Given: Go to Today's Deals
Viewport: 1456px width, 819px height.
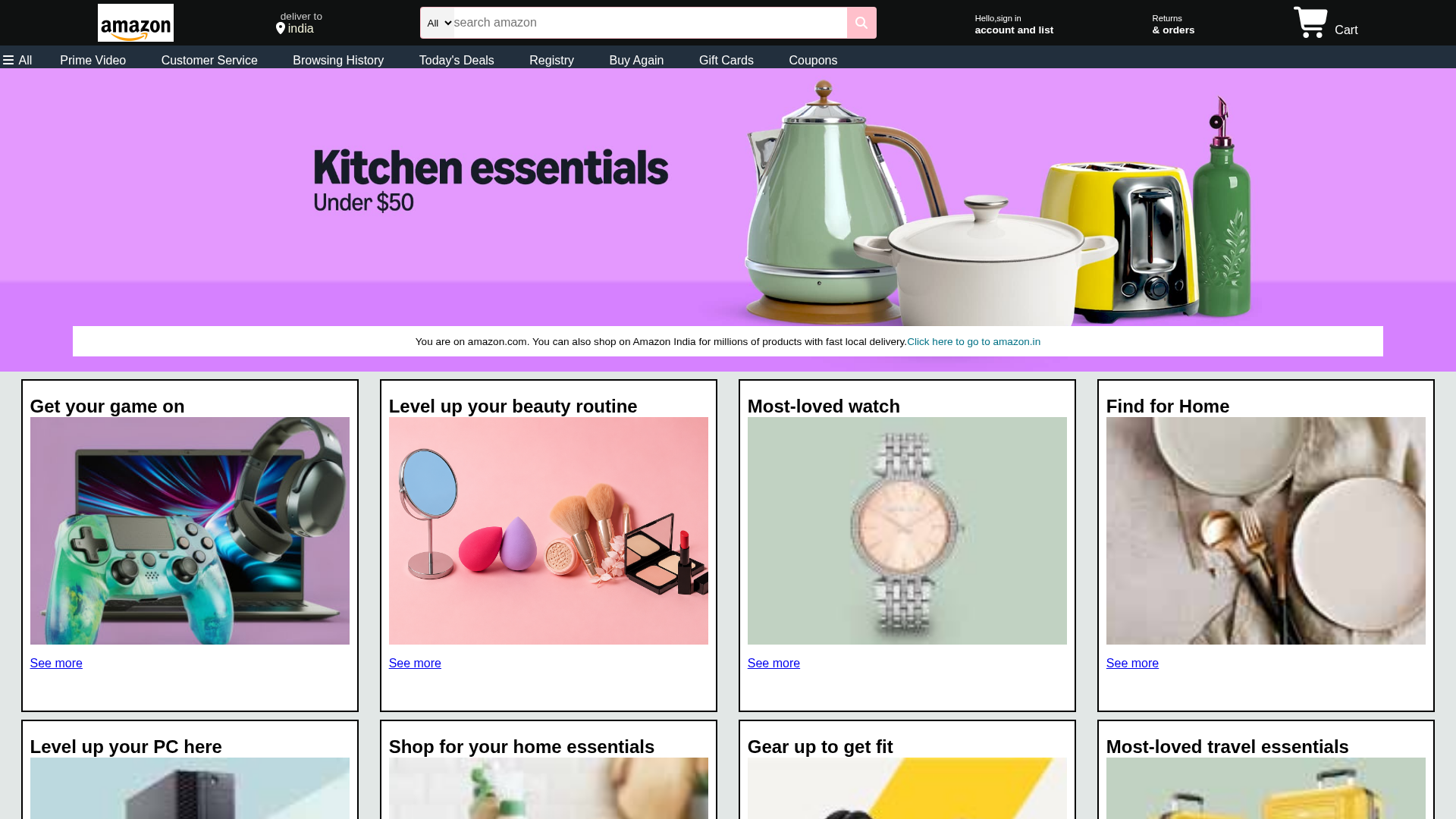Looking at the screenshot, I should coord(457,60).
